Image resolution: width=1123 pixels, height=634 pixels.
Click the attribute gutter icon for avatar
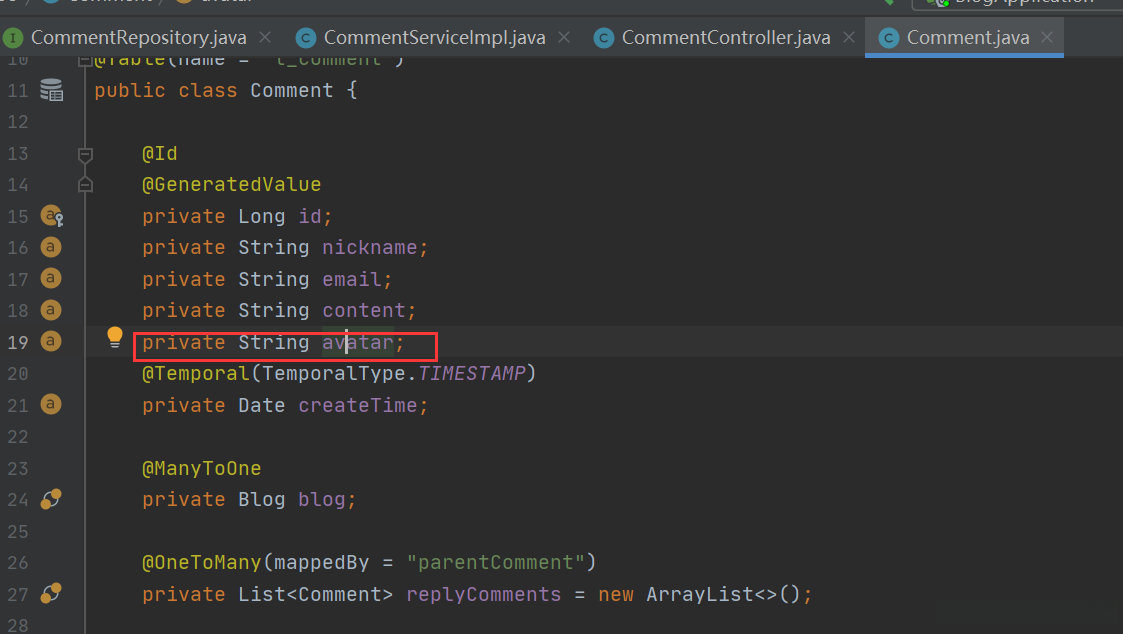tap(50, 341)
